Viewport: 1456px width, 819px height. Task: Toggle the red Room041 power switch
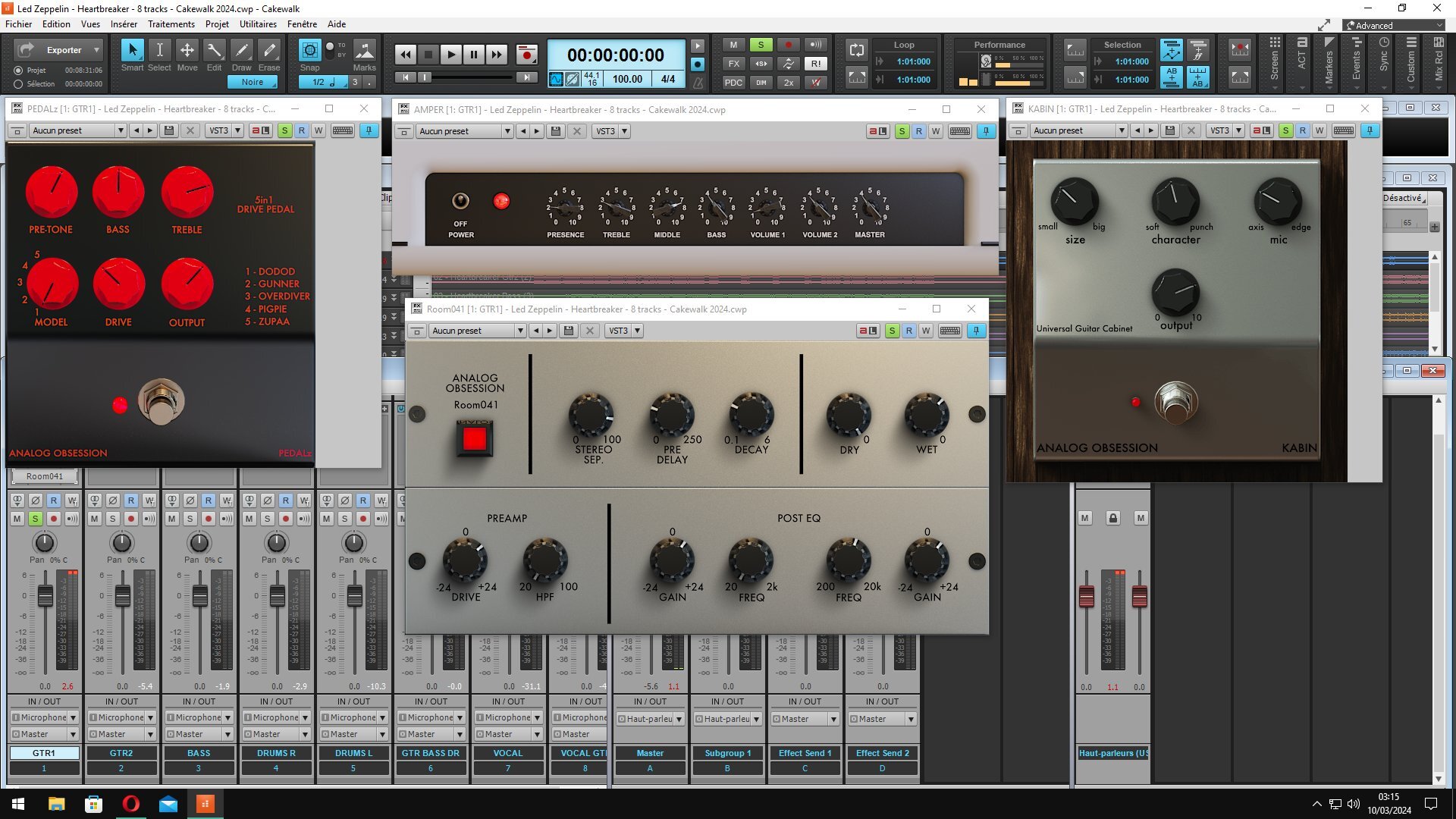coord(475,439)
